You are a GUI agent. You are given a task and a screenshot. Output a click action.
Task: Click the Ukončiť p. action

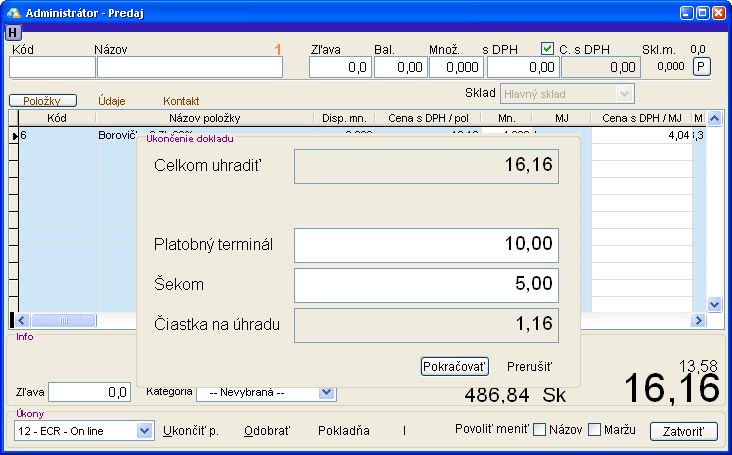point(191,431)
